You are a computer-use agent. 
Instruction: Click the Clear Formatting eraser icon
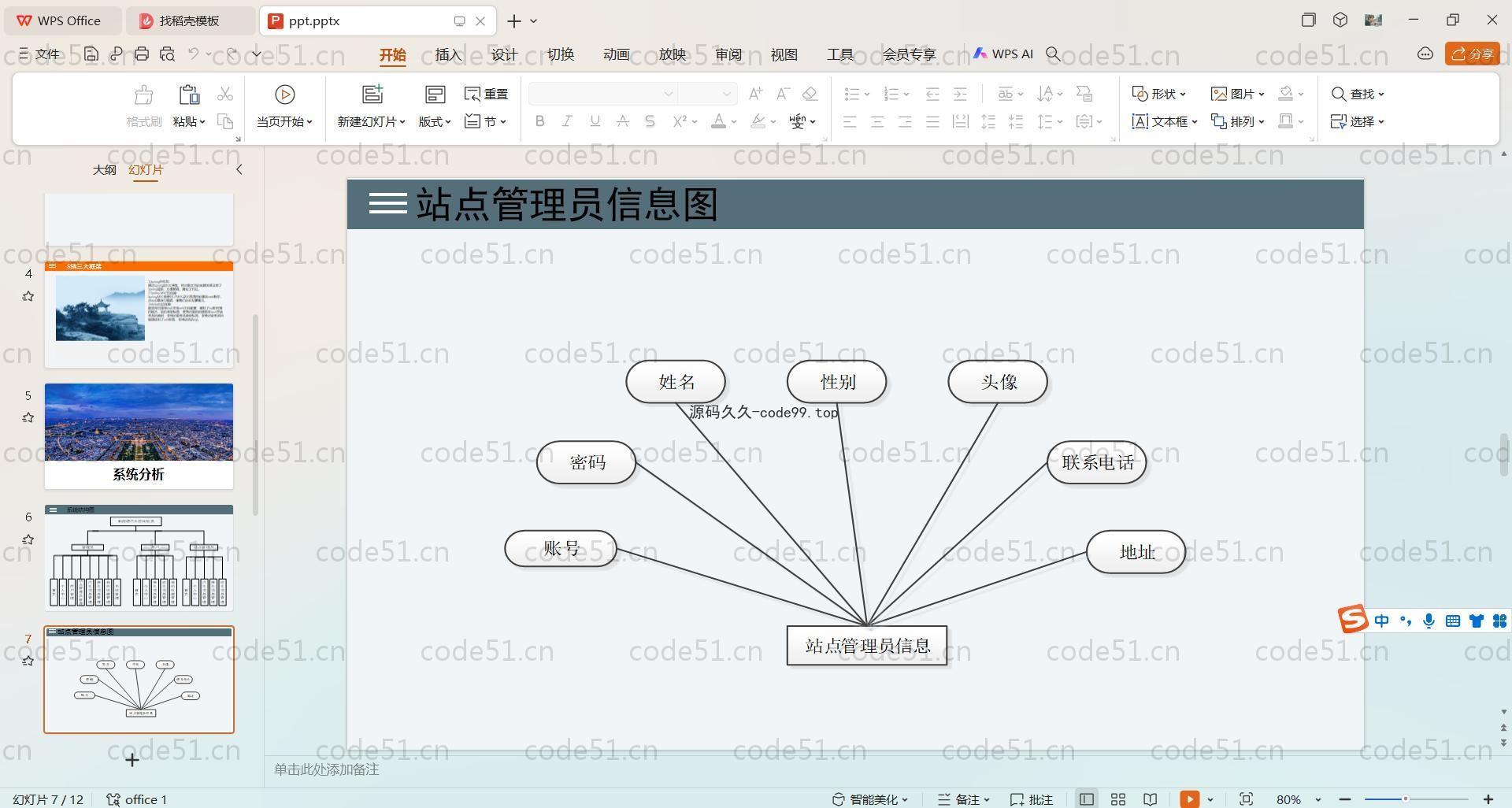(810, 94)
